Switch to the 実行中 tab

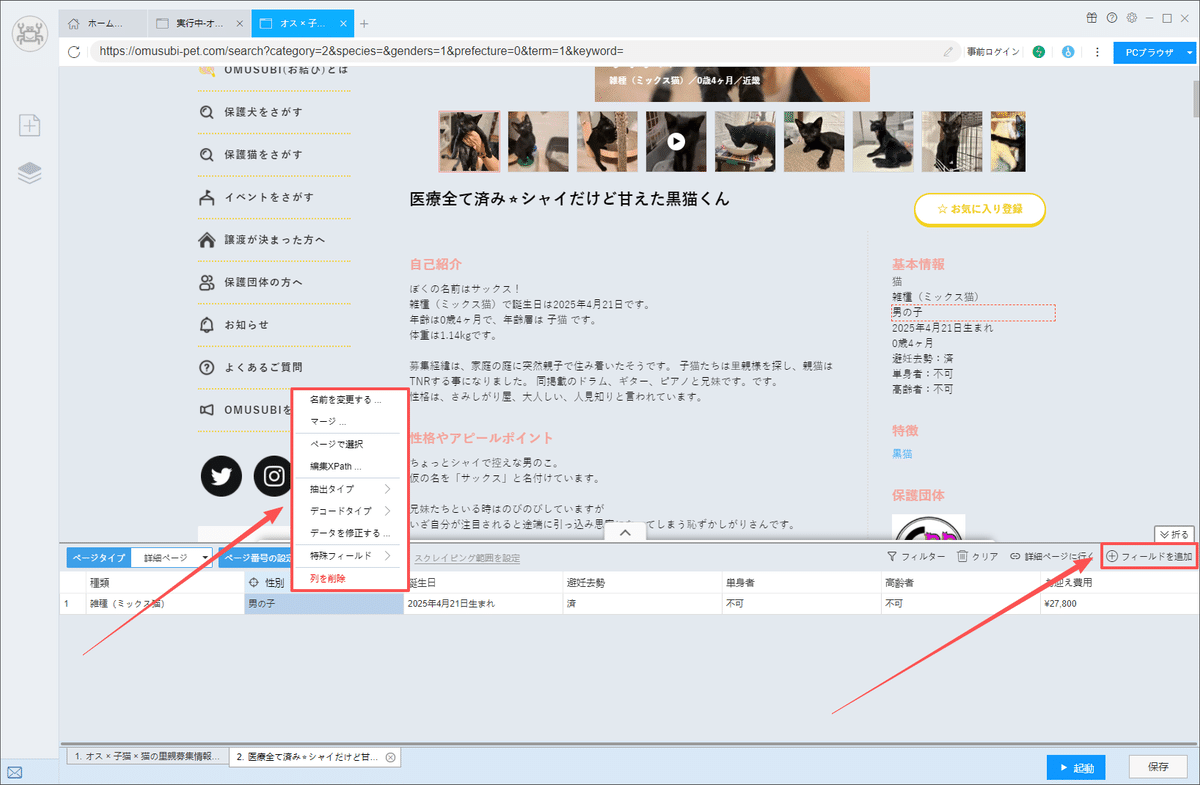coord(198,23)
